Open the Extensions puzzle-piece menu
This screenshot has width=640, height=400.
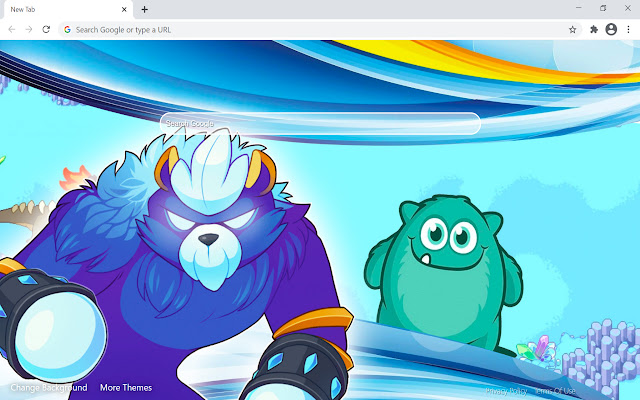594,29
